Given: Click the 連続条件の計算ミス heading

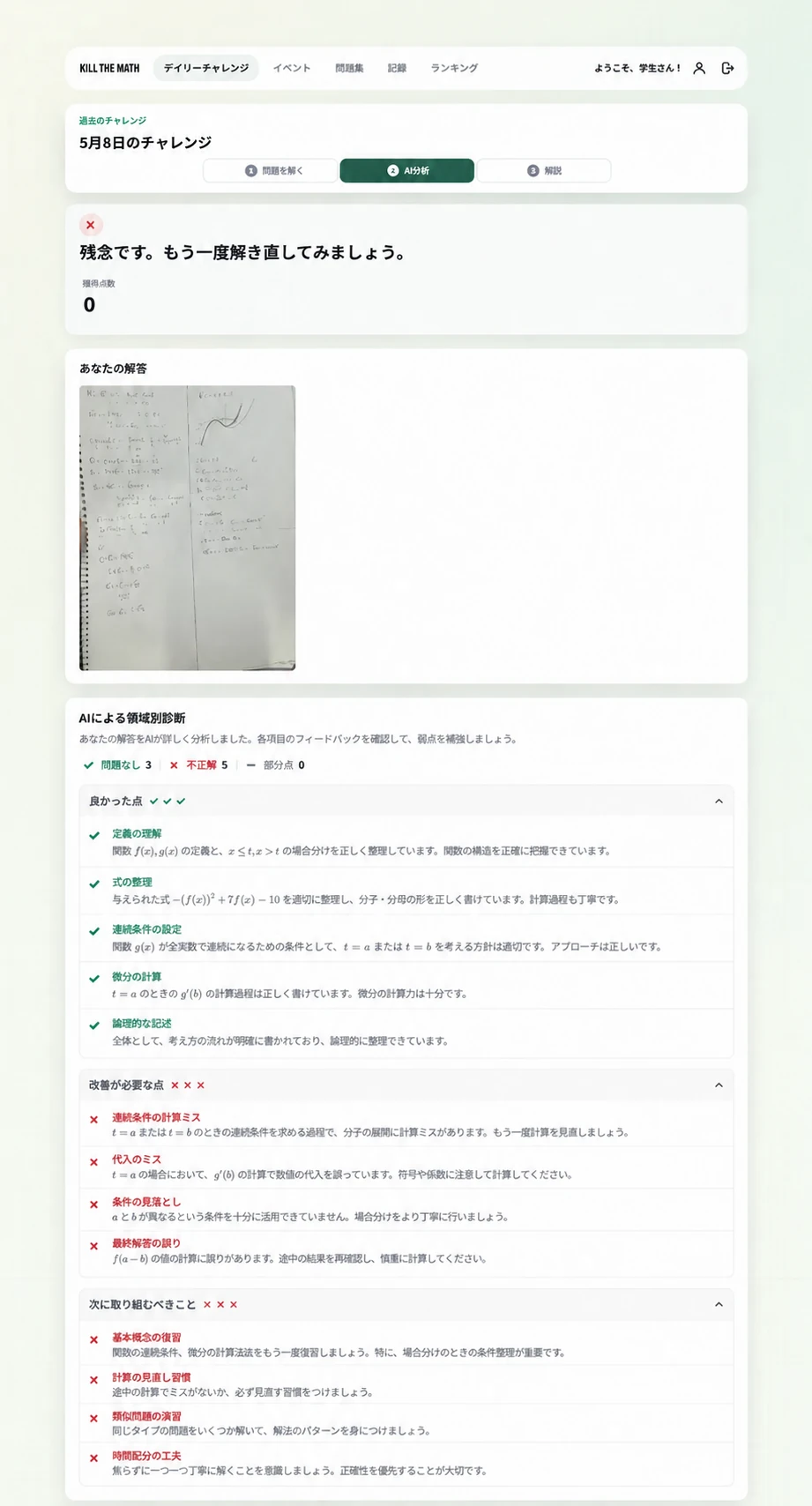Looking at the screenshot, I should 157,1117.
